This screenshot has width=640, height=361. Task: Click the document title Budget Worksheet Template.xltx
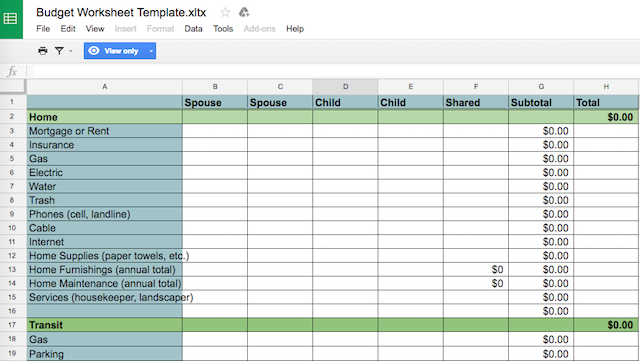pyautogui.click(x=121, y=13)
